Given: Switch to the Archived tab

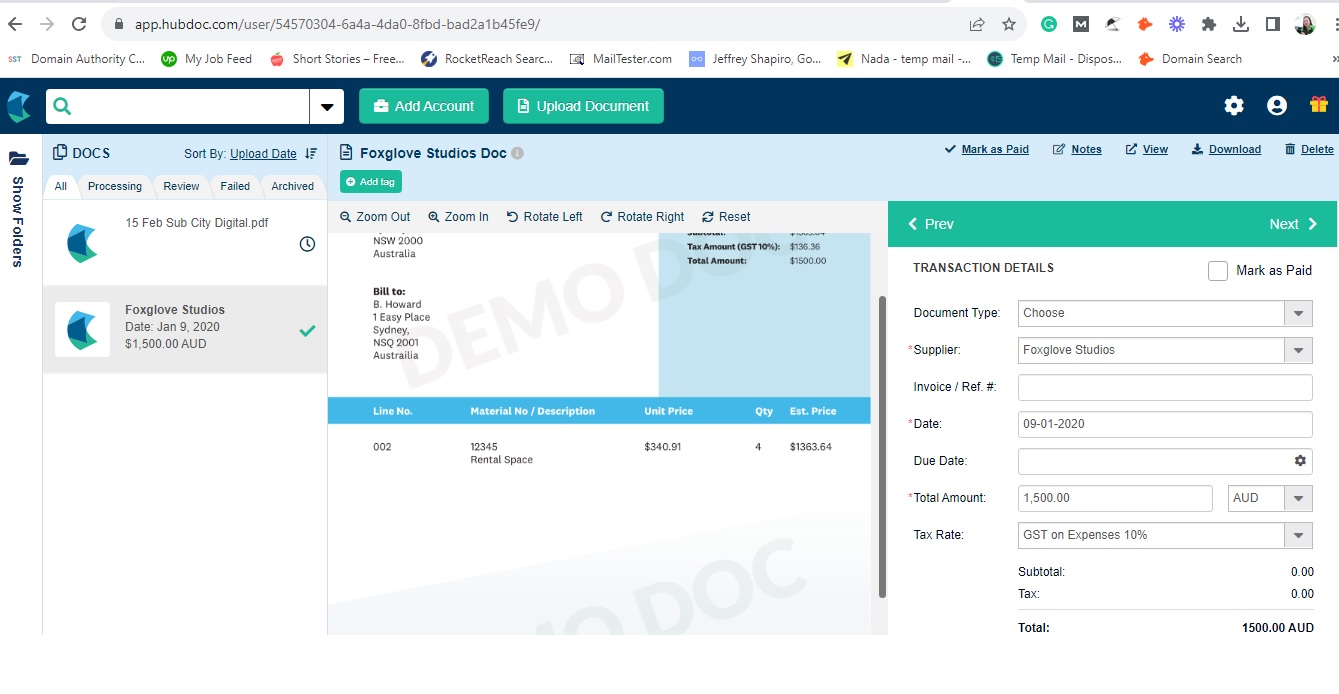Looking at the screenshot, I should 293,186.
